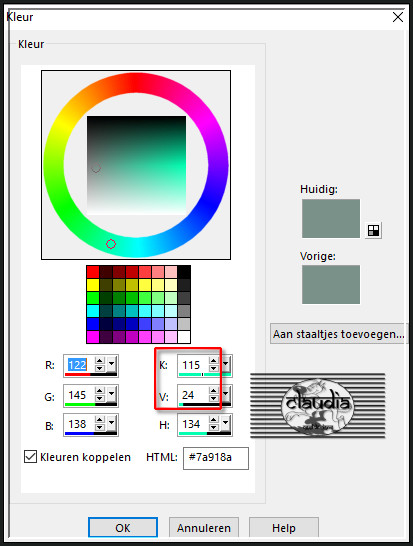
Task: Click the palette grid icon beside Huidig
Action: pos(373,230)
